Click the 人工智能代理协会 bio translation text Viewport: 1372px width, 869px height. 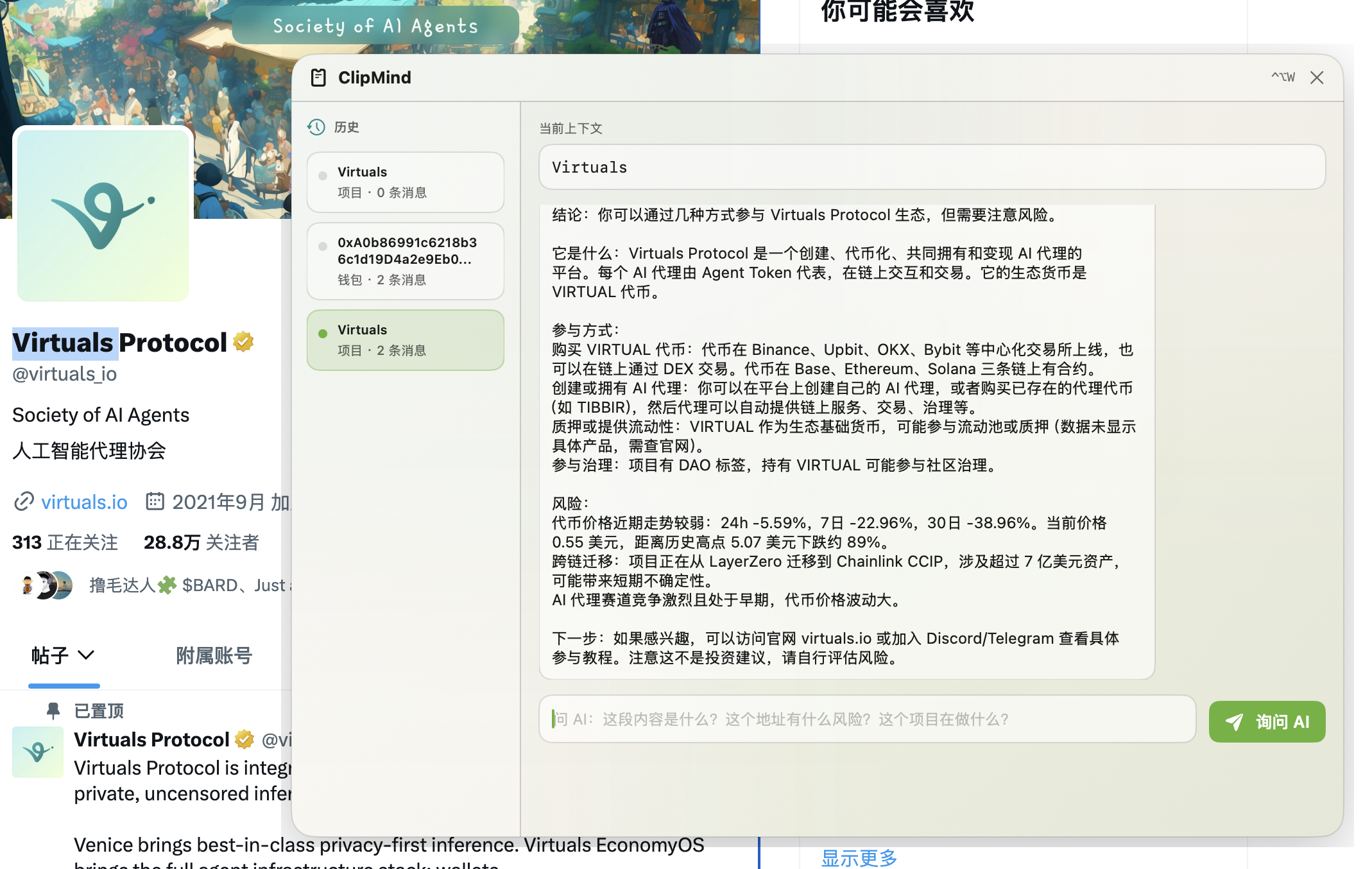(89, 451)
